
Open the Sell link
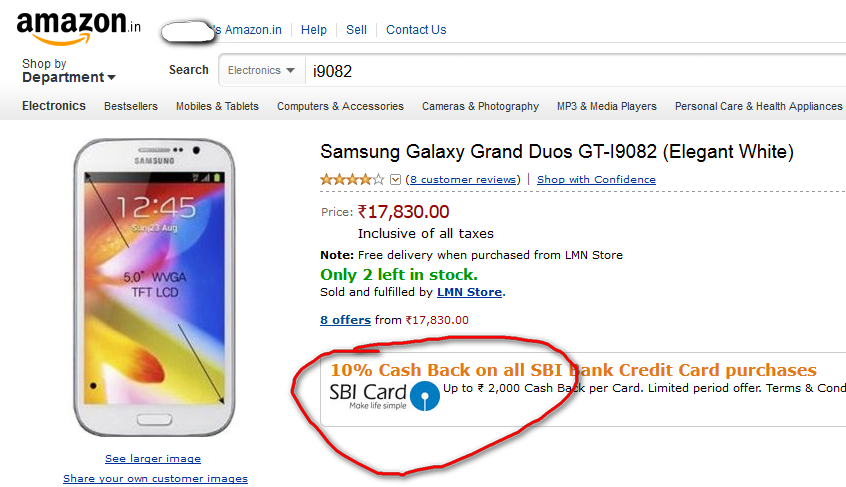356,30
